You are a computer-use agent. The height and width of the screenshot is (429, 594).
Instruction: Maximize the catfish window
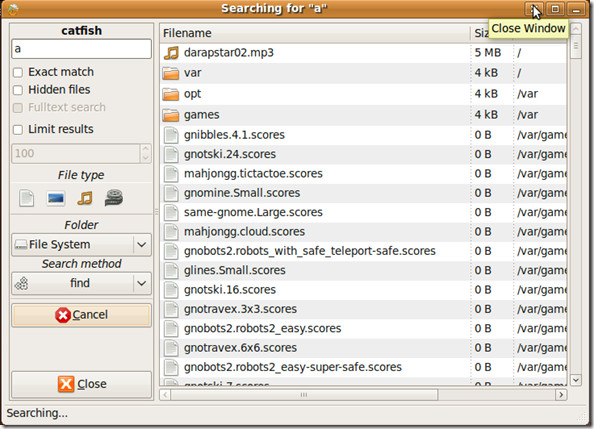(x=555, y=9)
